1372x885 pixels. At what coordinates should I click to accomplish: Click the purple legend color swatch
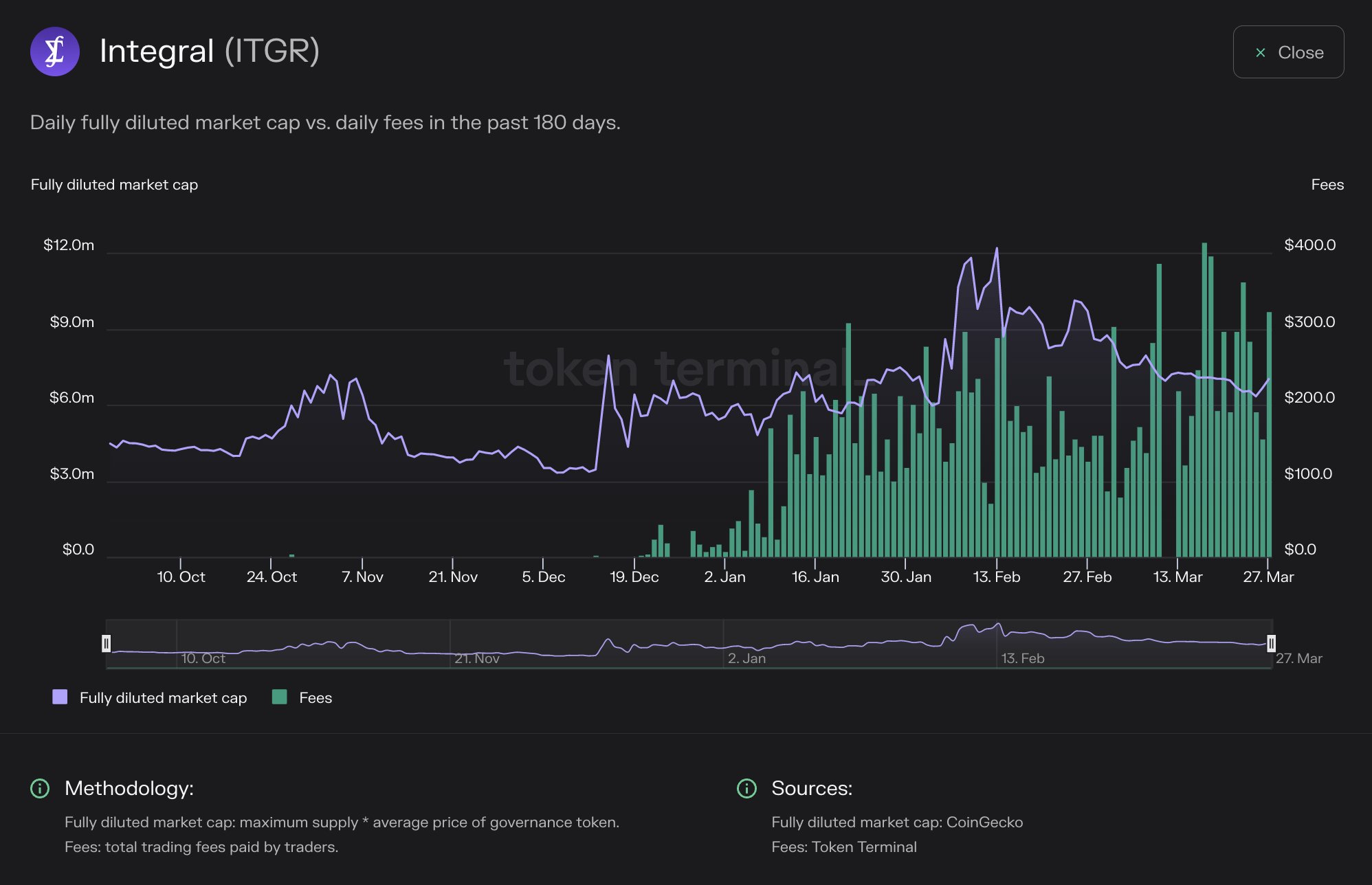[x=60, y=697]
